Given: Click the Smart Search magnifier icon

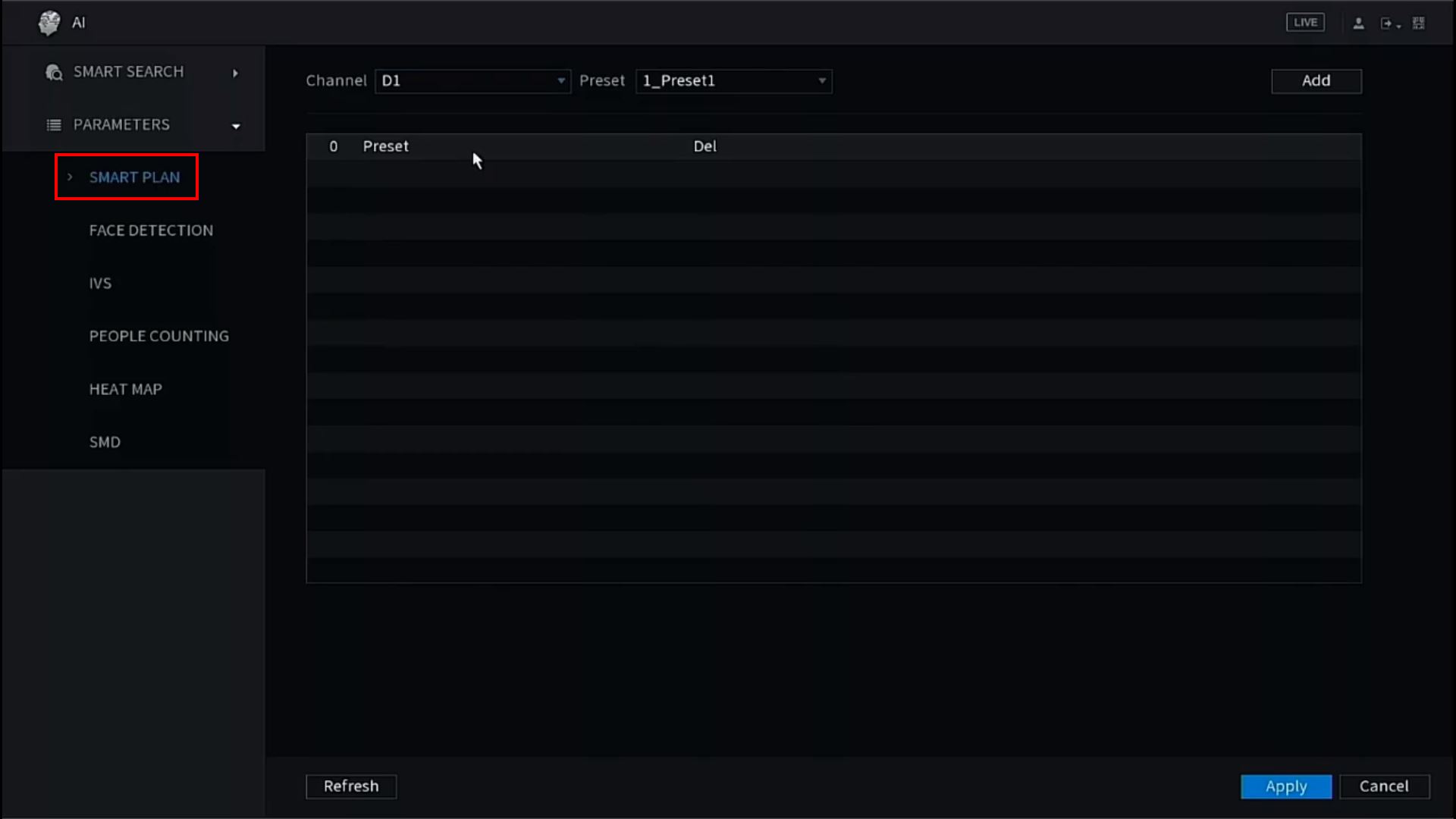Looking at the screenshot, I should pos(54,73).
